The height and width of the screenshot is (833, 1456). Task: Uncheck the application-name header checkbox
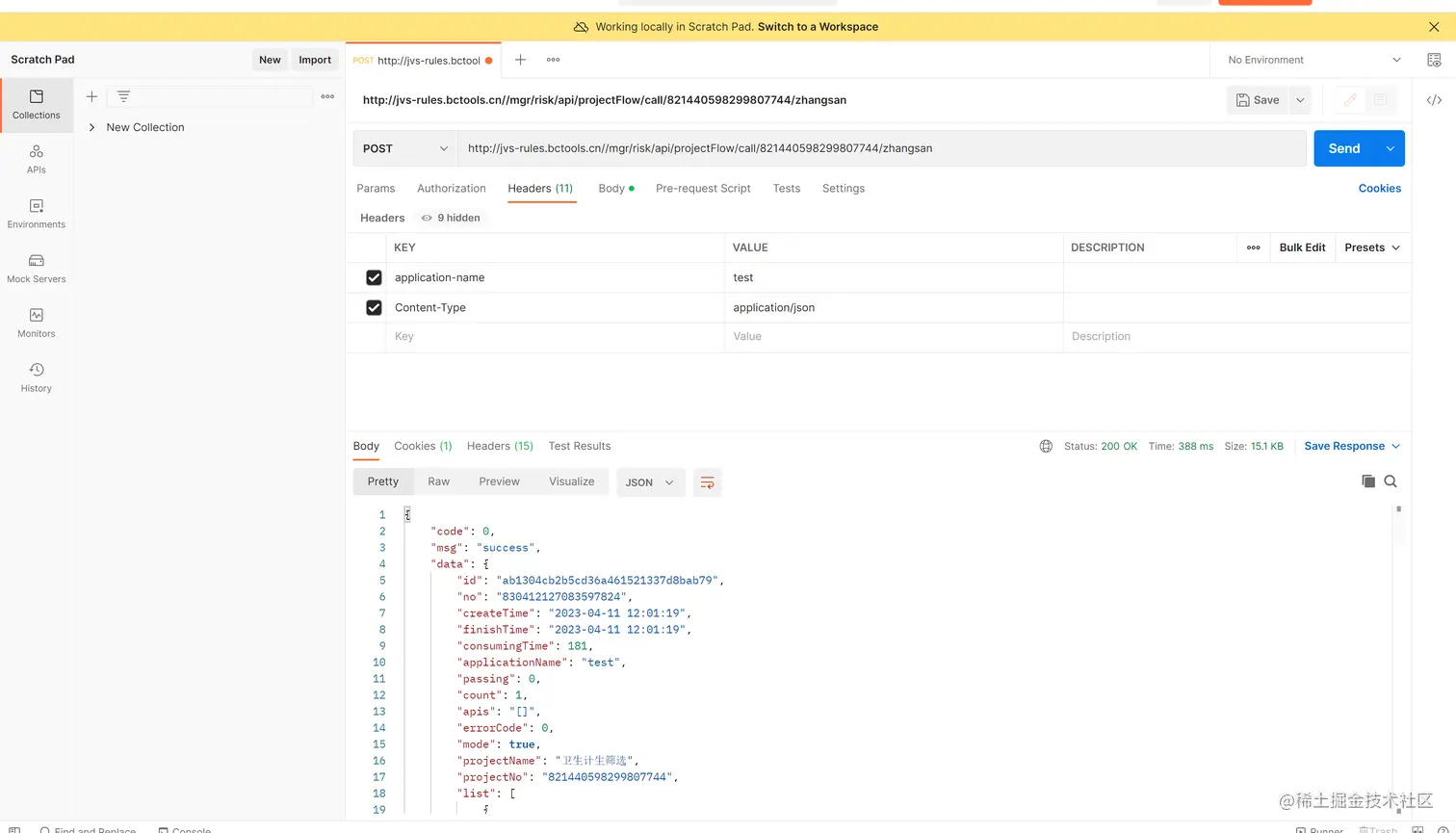click(374, 277)
